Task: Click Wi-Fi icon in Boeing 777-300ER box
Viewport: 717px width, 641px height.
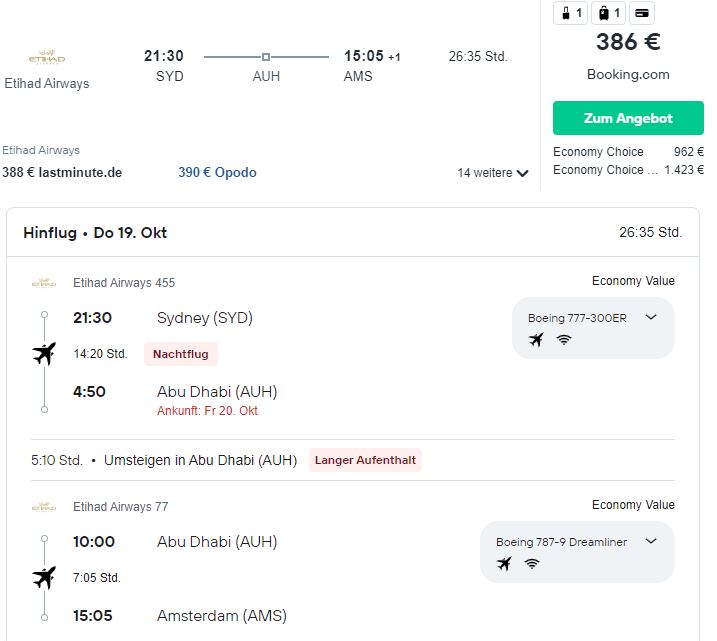Action: pos(564,339)
